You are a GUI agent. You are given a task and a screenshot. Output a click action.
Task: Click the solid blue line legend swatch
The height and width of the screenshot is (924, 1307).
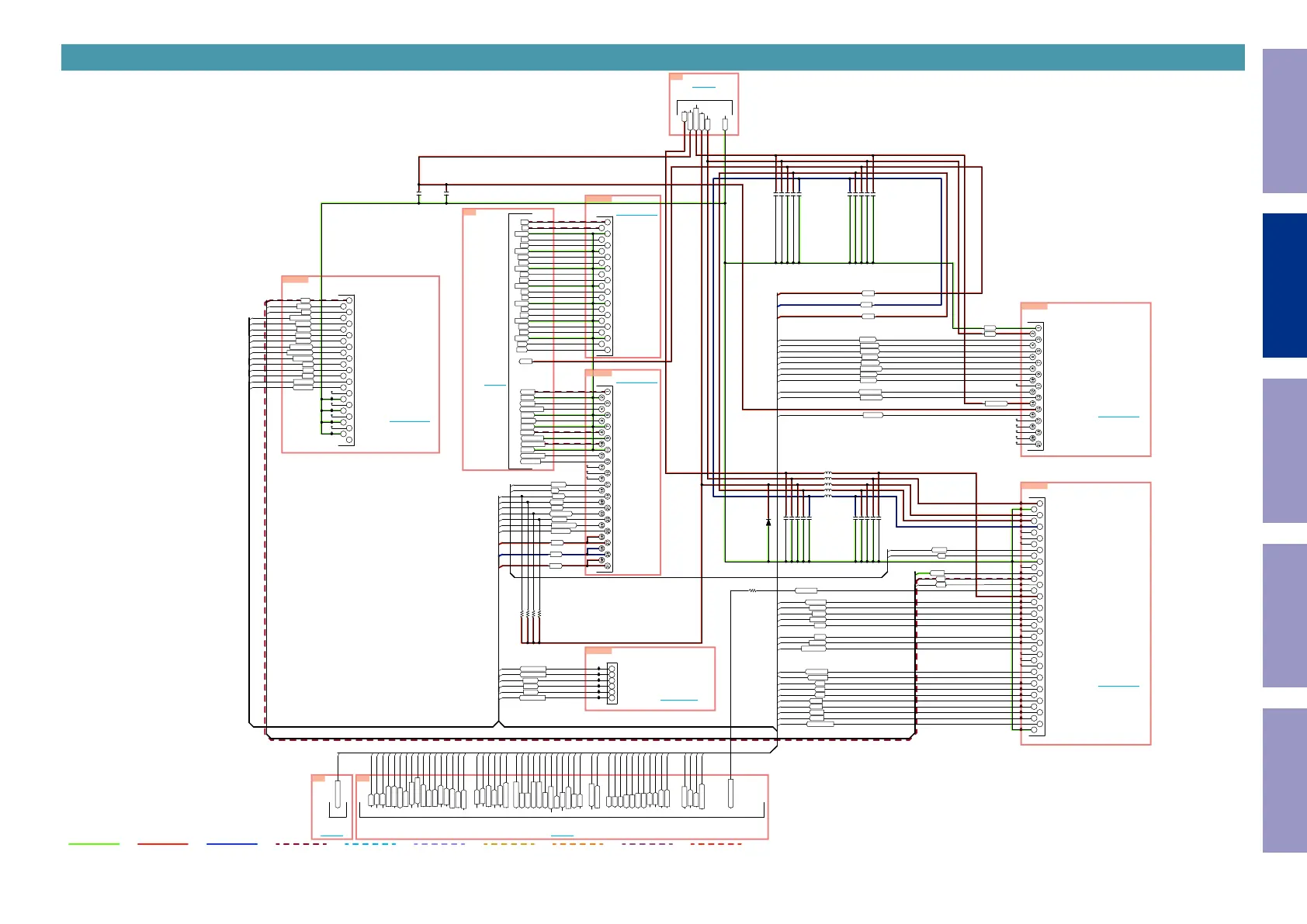(x=232, y=844)
